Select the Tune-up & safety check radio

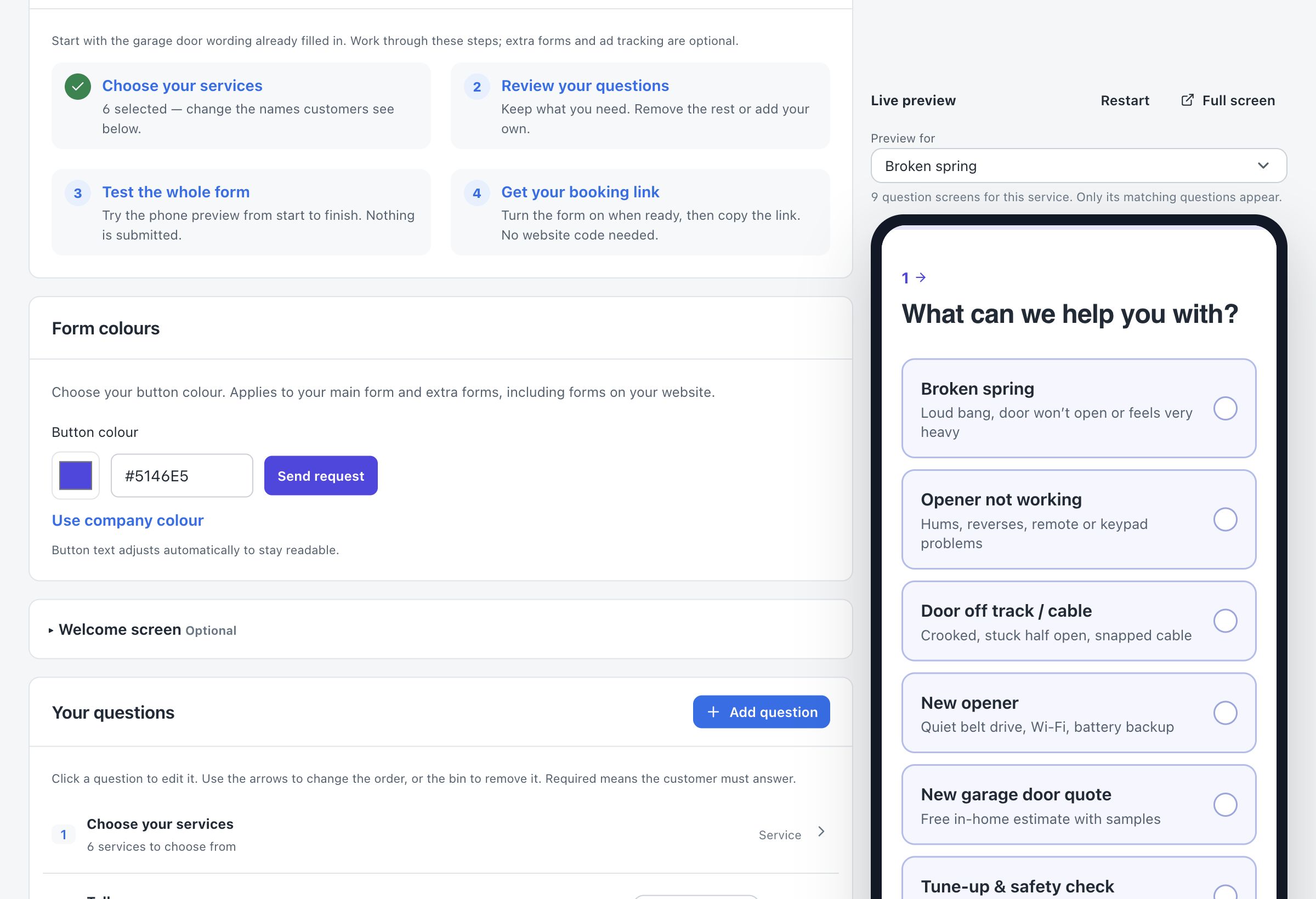(1225, 892)
